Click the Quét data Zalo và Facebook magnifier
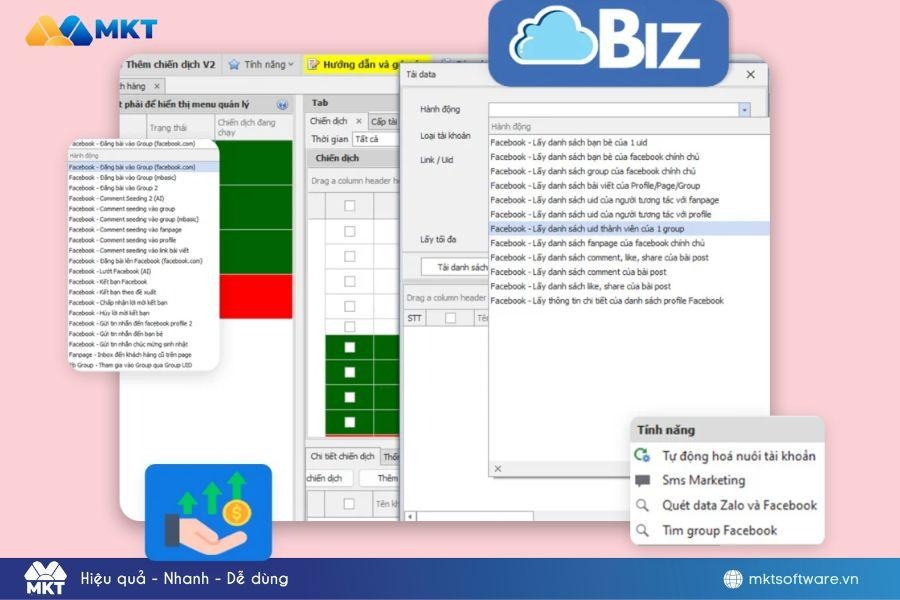The image size is (900, 600). pyautogui.click(x=643, y=506)
